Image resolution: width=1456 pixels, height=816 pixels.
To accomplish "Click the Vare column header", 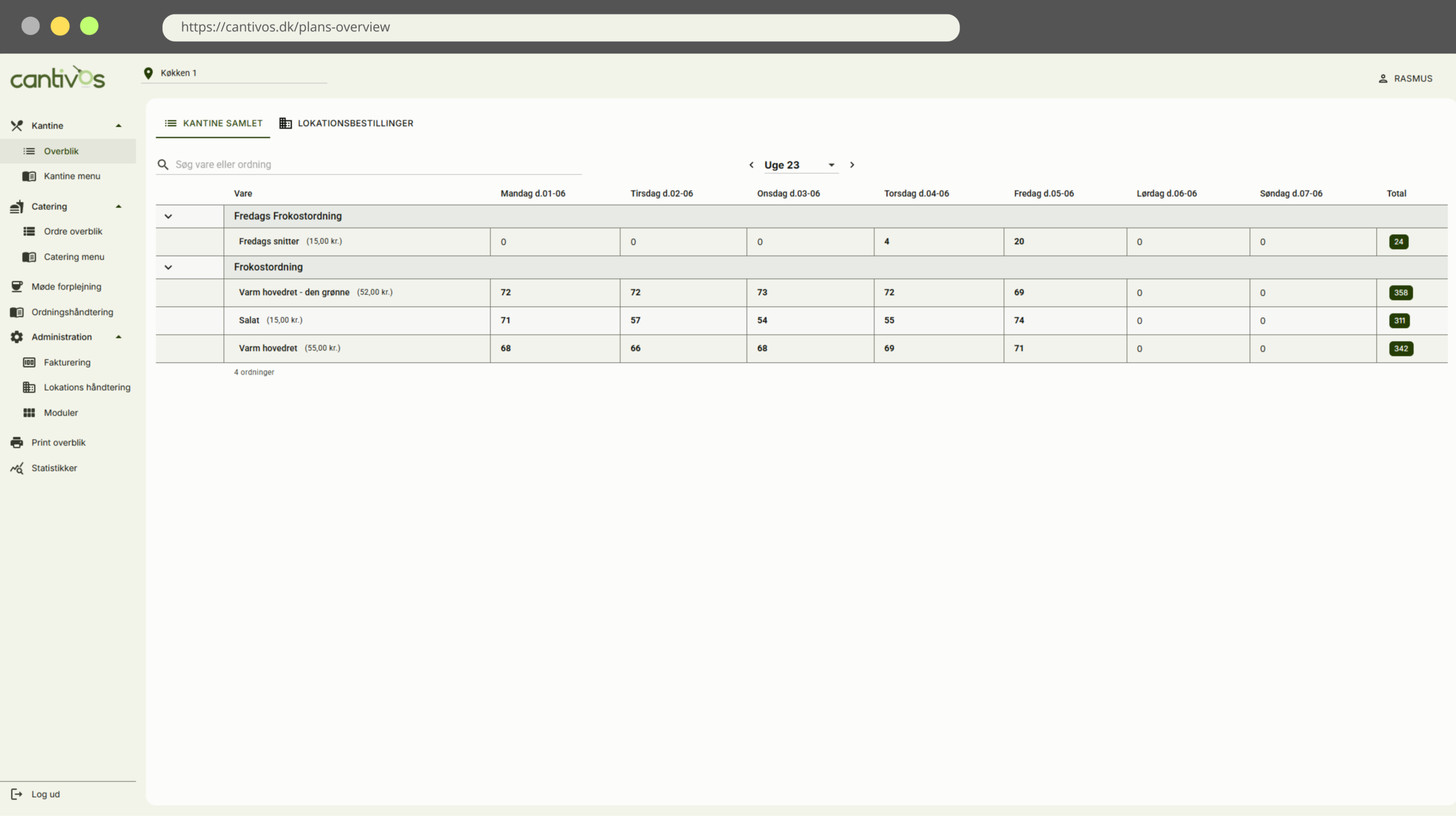I will pyautogui.click(x=243, y=193).
